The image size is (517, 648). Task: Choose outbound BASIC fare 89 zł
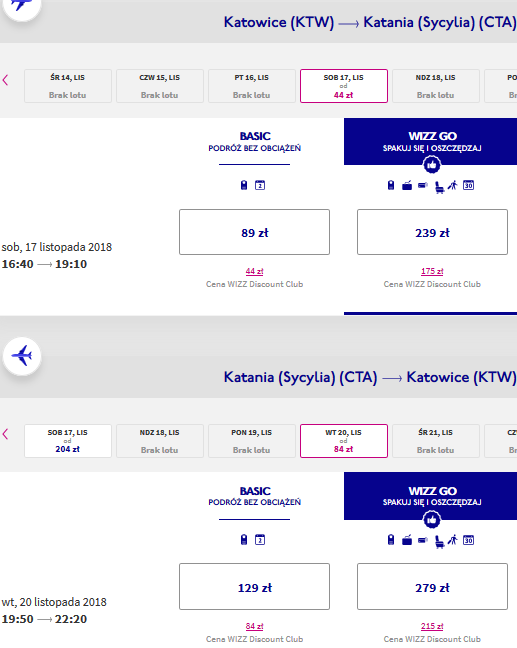point(255,232)
